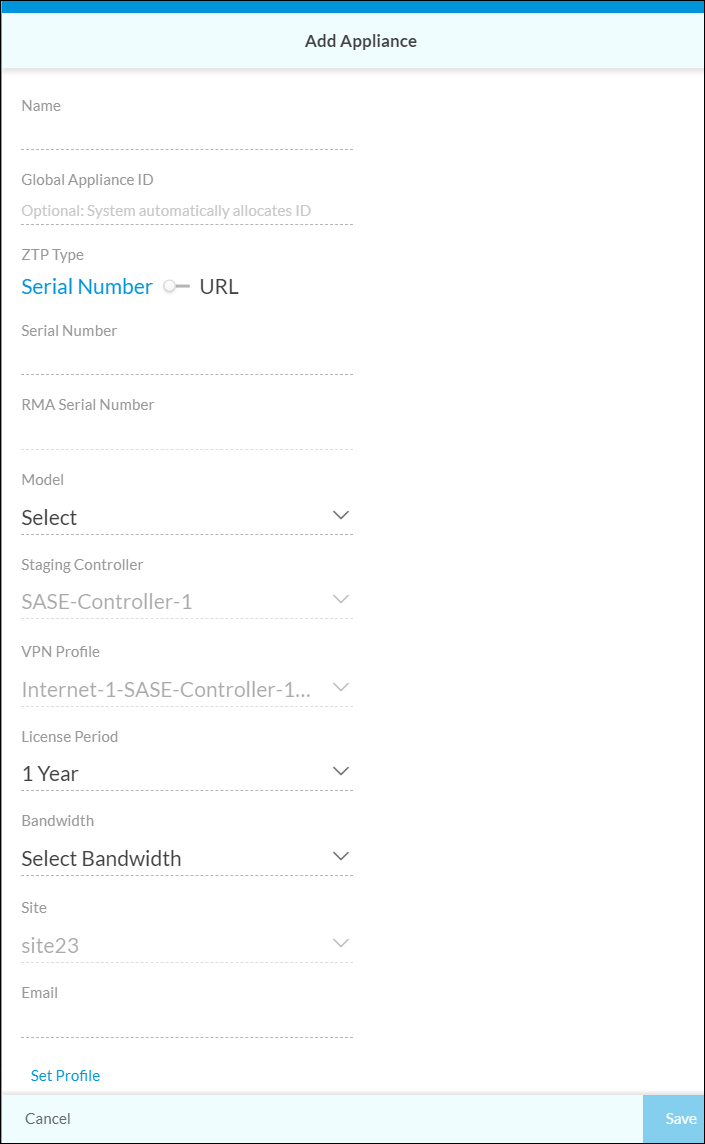Switch ZTP Type back to Serial Number

tap(87, 286)
